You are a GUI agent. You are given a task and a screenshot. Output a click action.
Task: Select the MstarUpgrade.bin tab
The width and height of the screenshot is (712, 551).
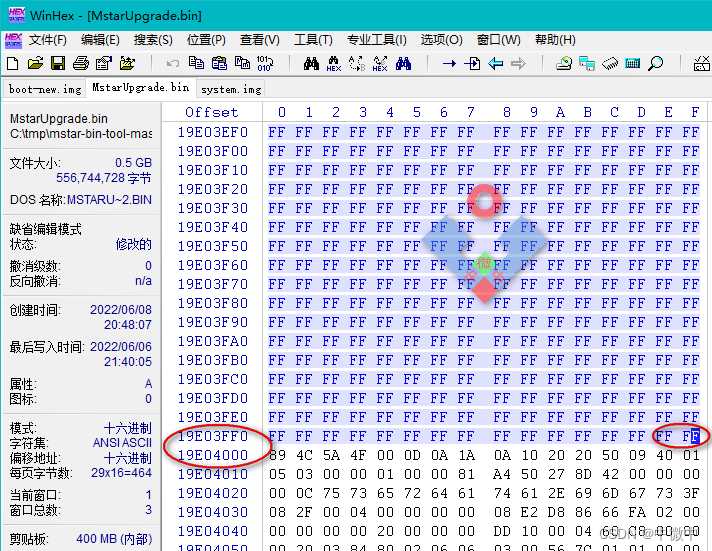coord(141,87)
